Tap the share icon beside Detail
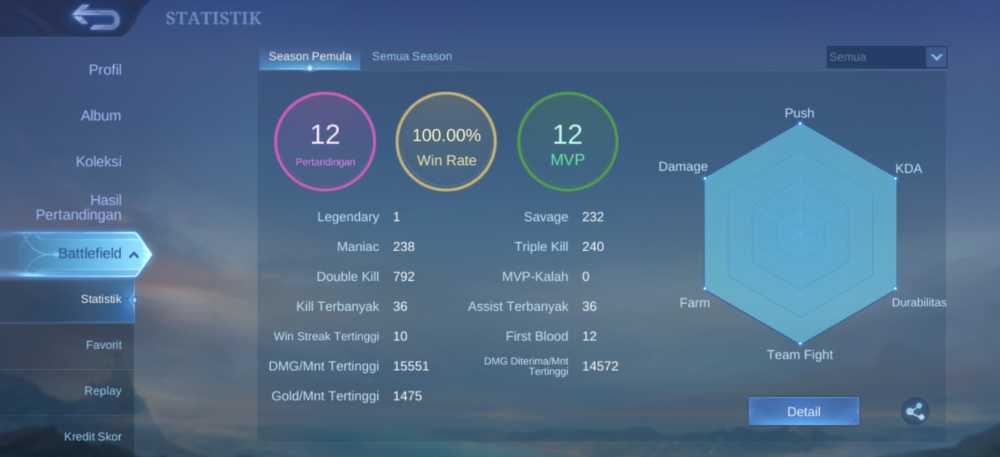The height and width of the screenshot is (457, 1000). (x=915, y=411)
